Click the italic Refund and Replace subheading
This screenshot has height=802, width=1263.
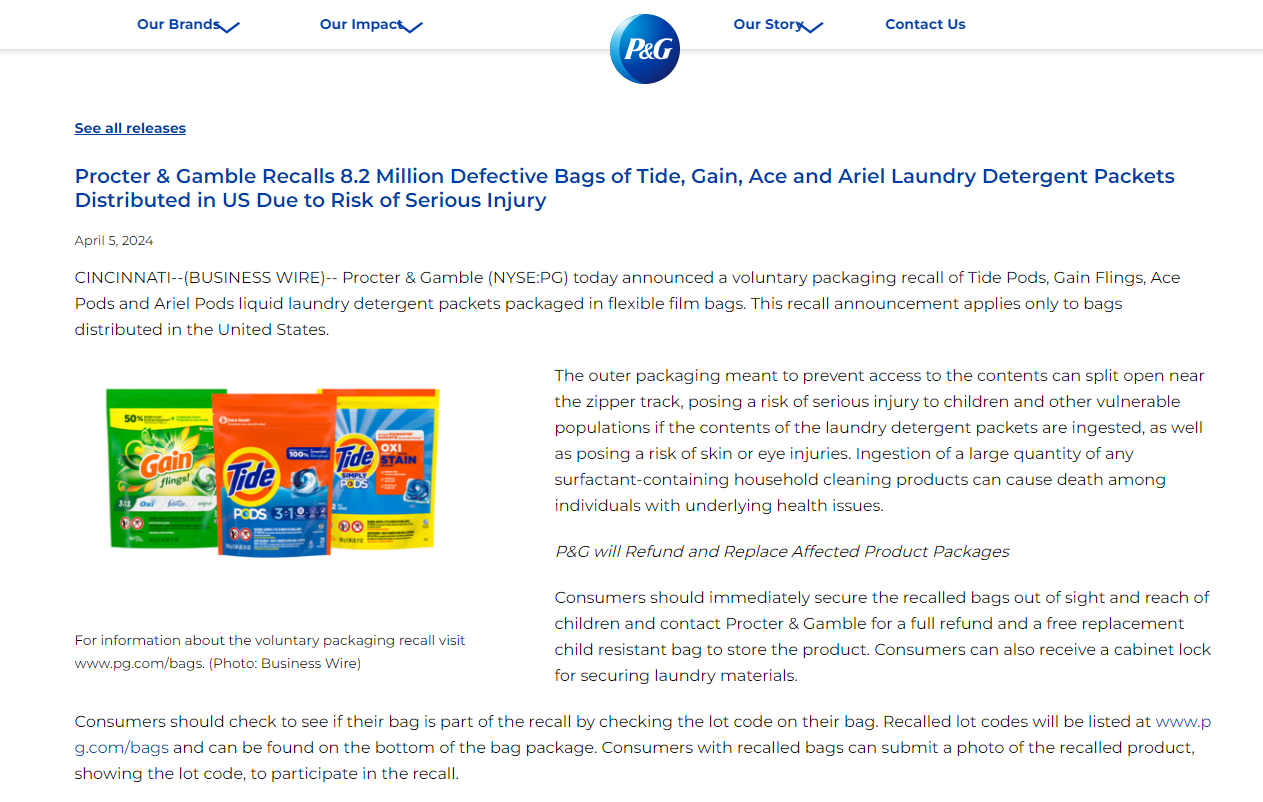(782, 551)
